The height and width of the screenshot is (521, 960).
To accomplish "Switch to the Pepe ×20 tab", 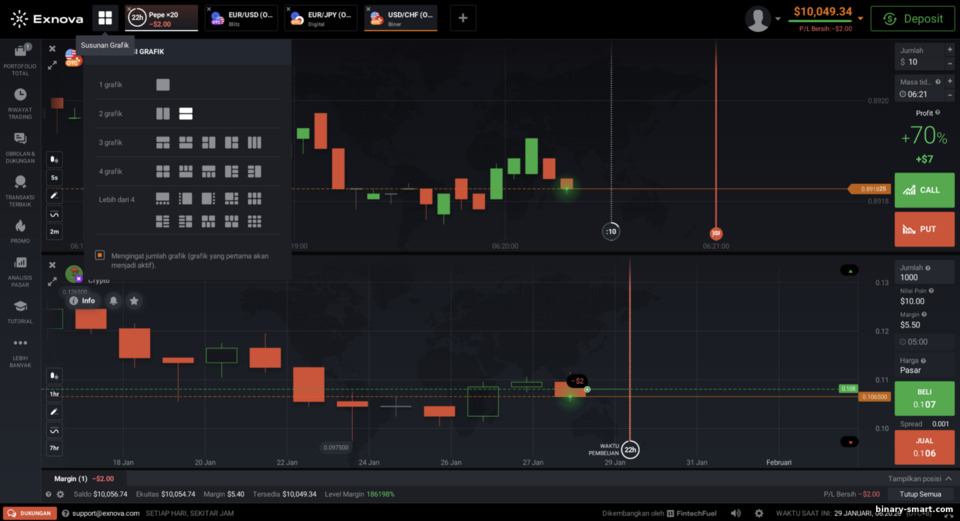I will [162, 18].
